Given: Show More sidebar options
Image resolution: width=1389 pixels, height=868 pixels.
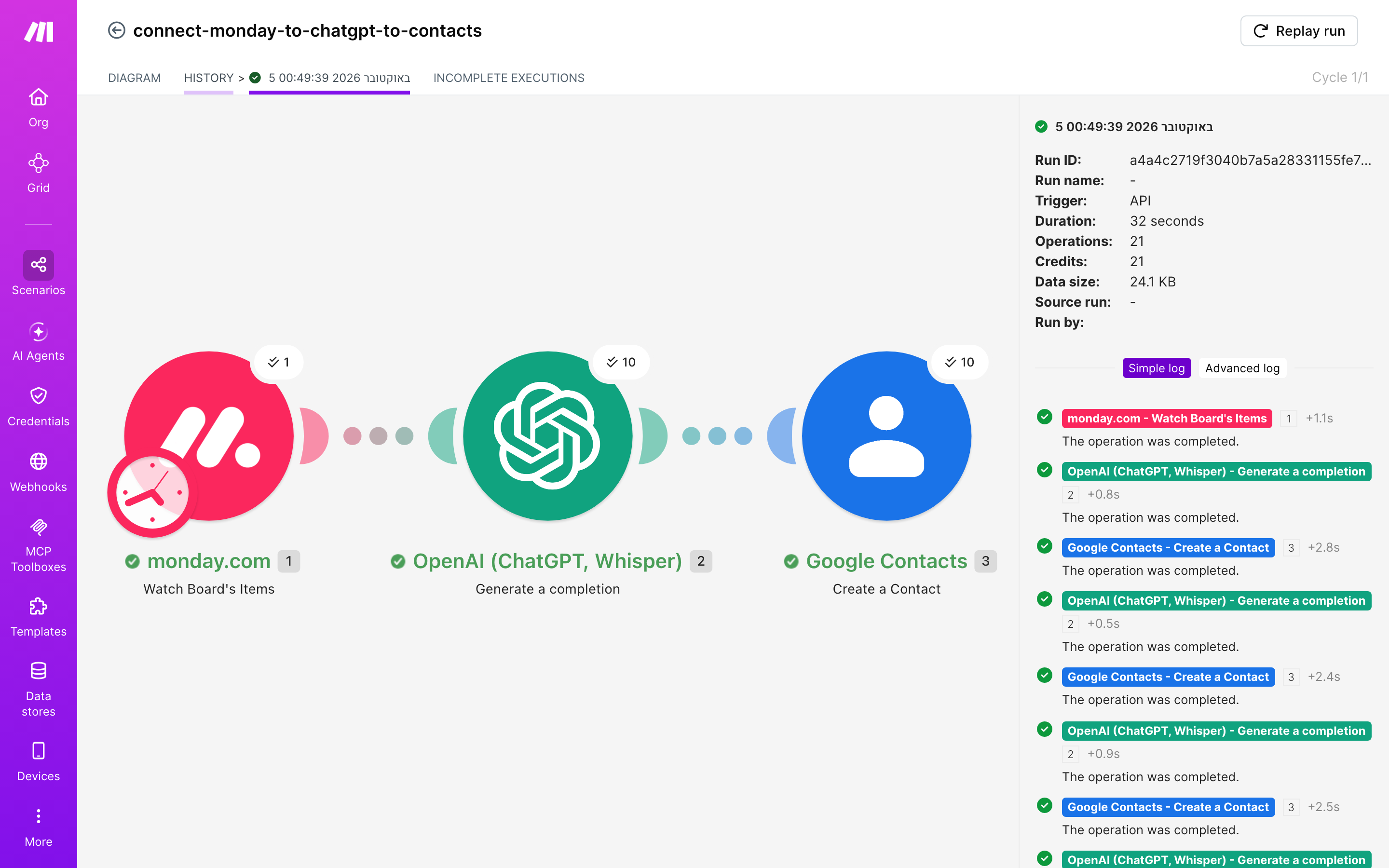Looking at the screenshot, I should click(39, 827).
